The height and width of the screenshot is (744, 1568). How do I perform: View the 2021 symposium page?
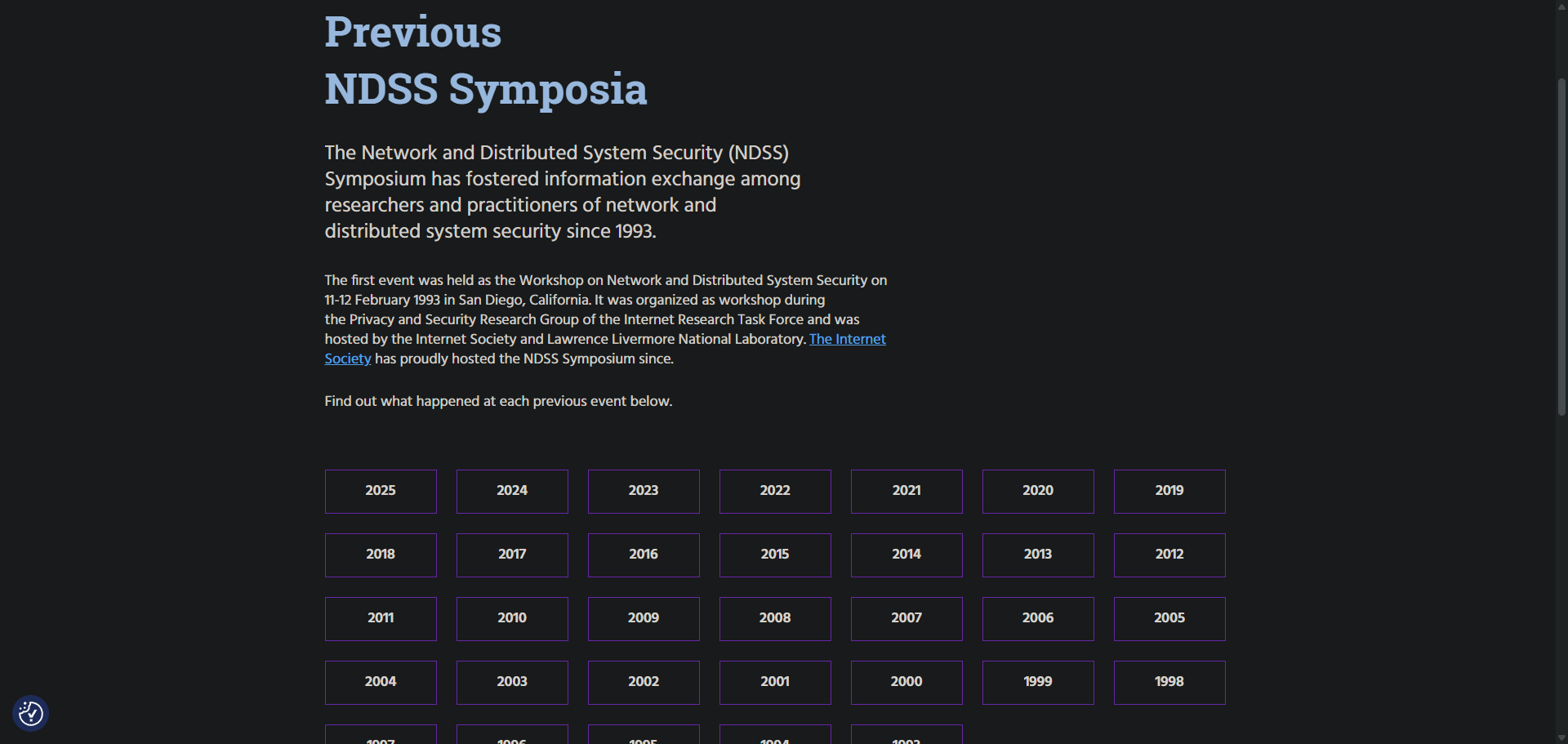906,491
